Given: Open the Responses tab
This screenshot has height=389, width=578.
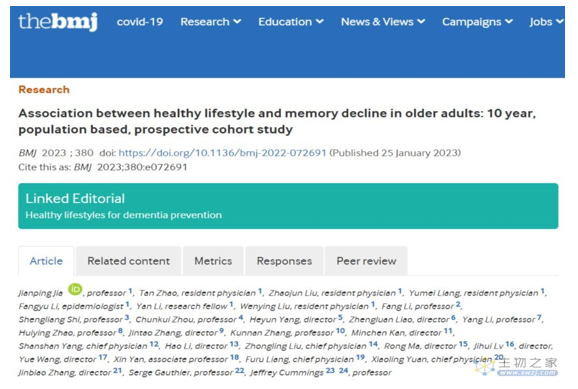Looking at the screenshot, I should point(284,261).
